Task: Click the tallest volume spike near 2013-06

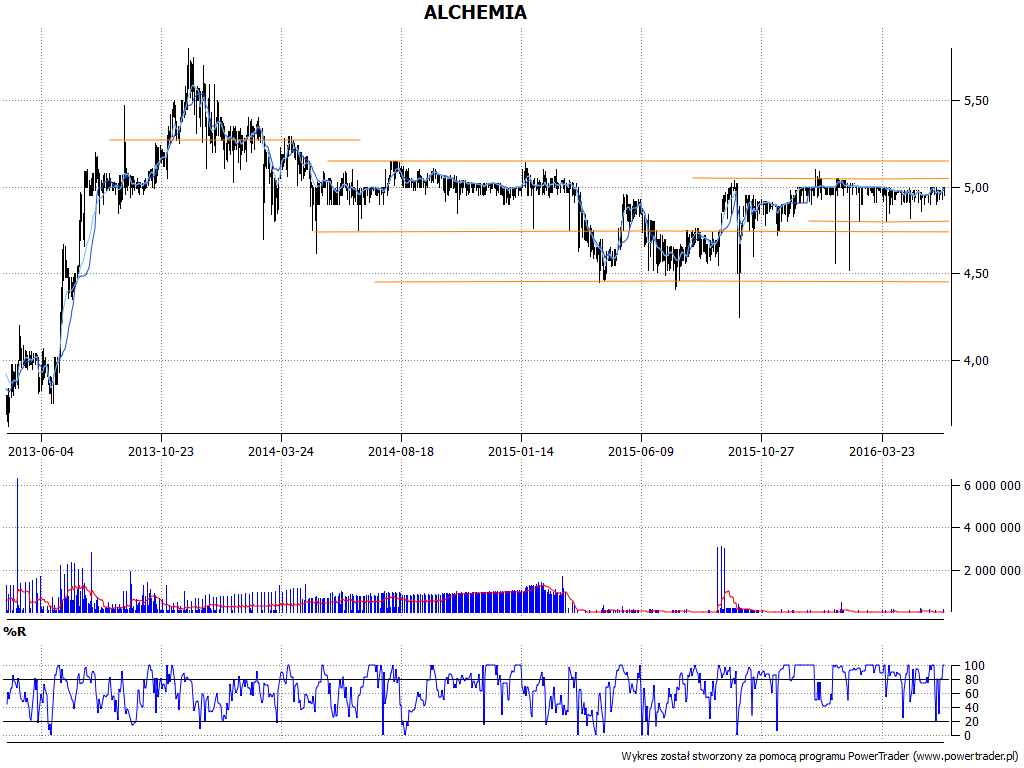Action: tap(17, 545)
